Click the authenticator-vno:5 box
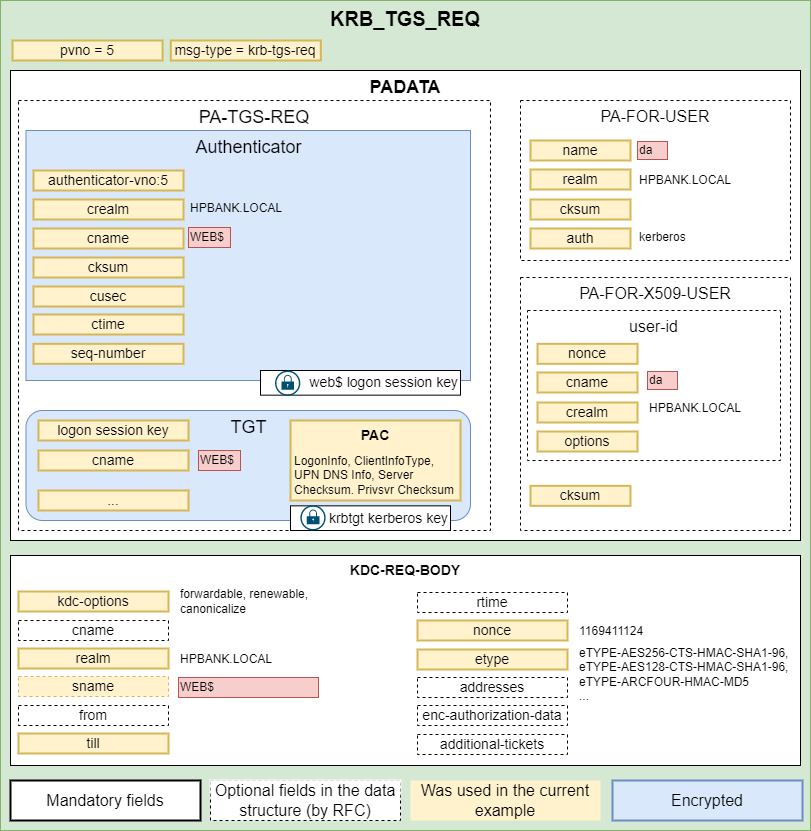The width and height of the screenshot is (811, 831). [x=108, y=180]
